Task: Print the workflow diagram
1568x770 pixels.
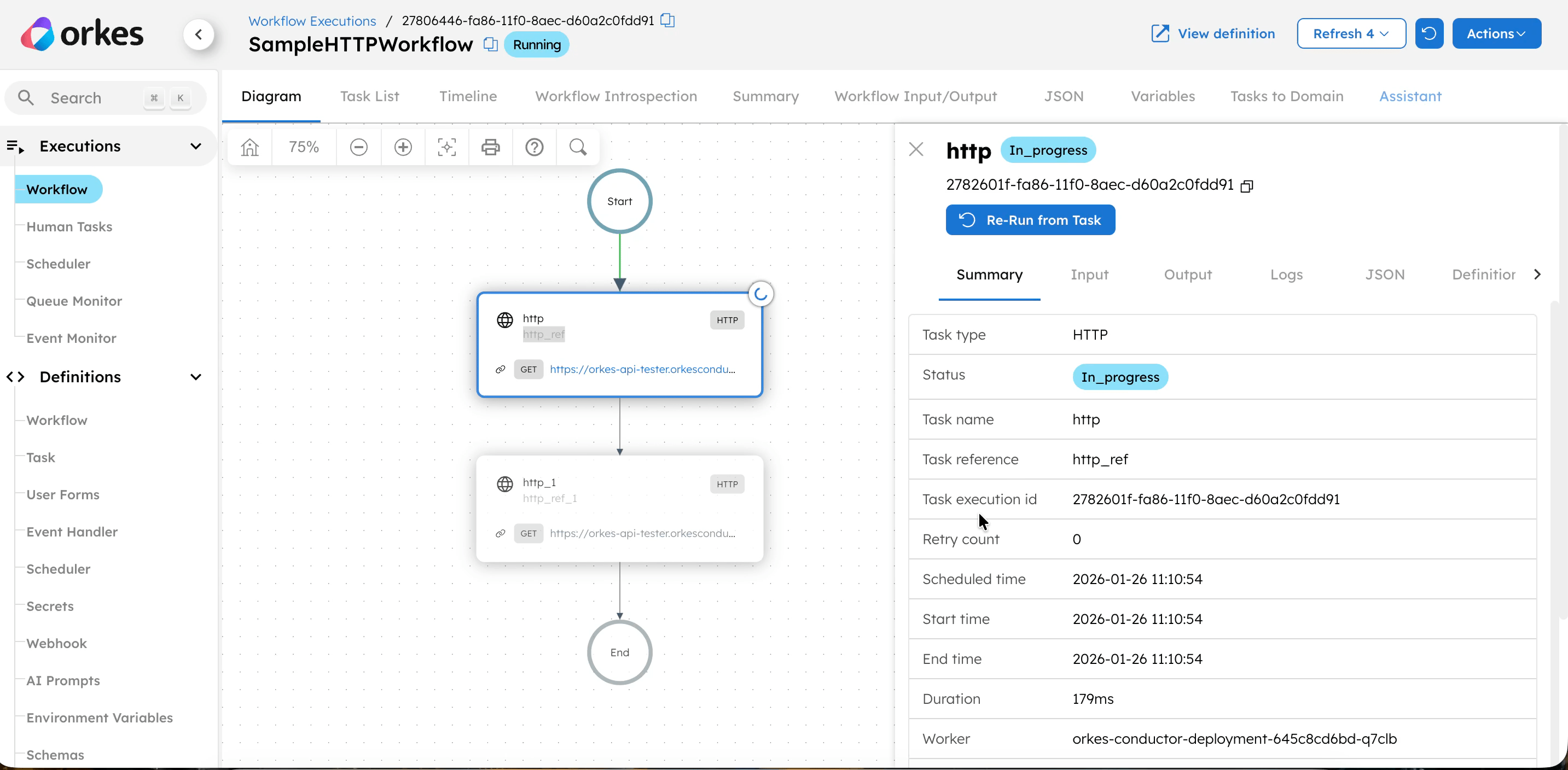Action: 491,147
